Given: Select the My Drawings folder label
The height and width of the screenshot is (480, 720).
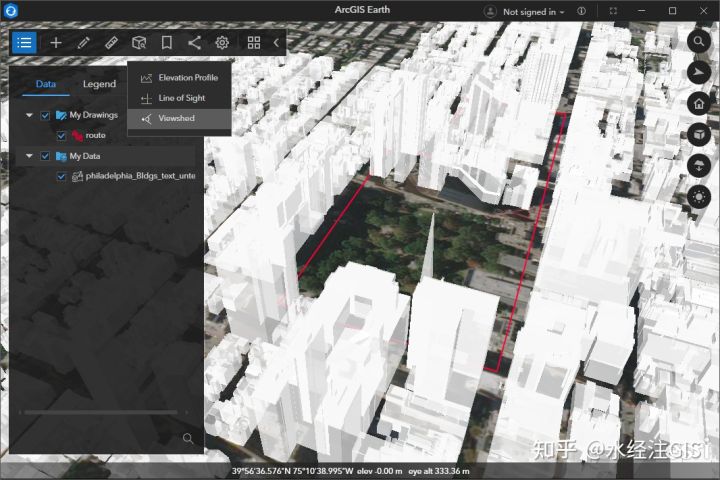Looking at the screenshot, I should click(x=94, y=115).
